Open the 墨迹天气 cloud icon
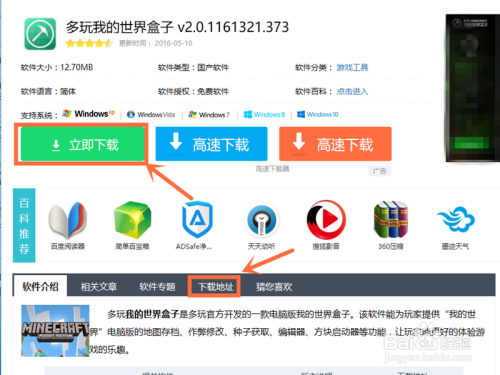500x375 pixels. click(456, 219)
